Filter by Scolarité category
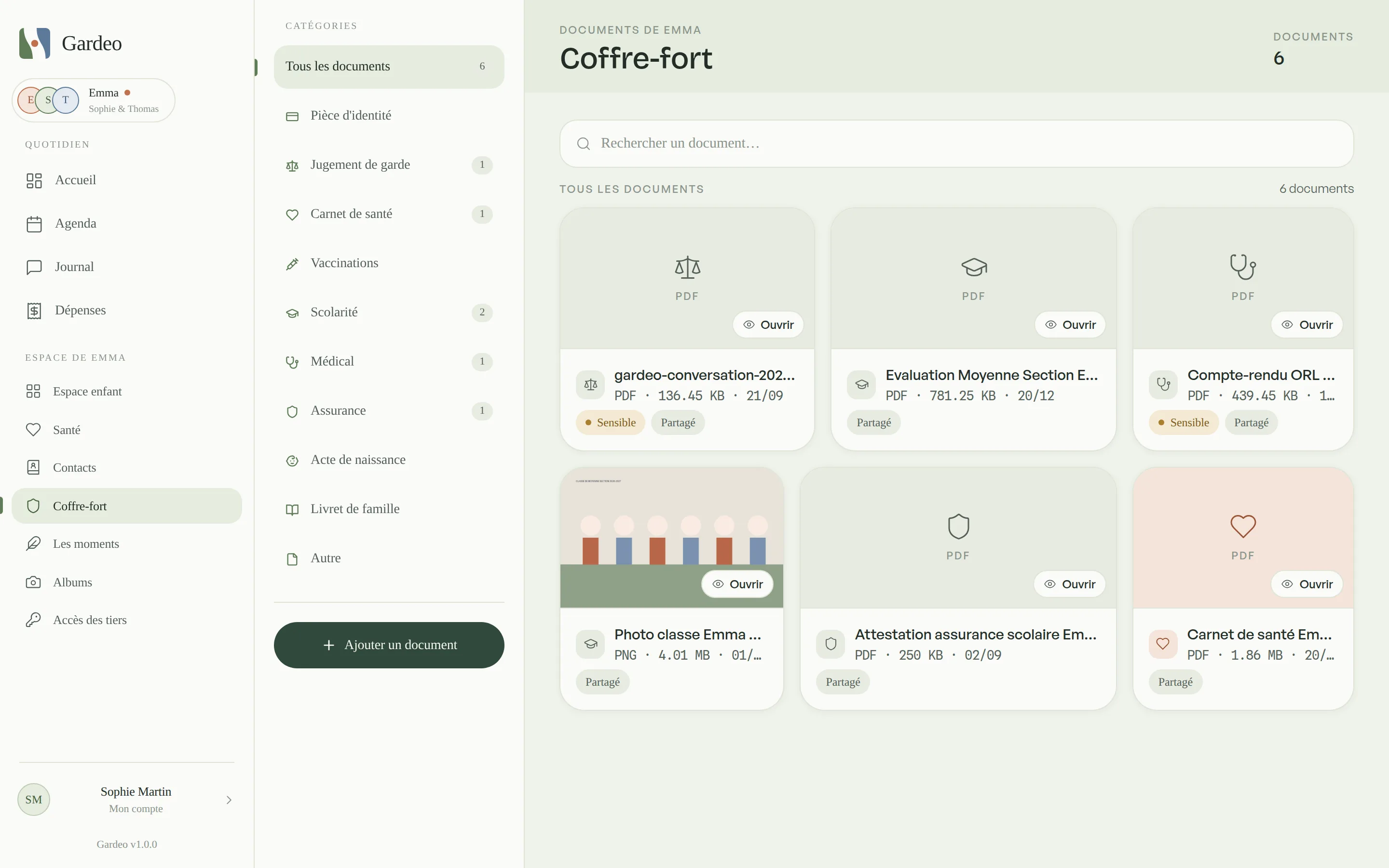Viewport: 1389px width, 868px height. (389, 312)
